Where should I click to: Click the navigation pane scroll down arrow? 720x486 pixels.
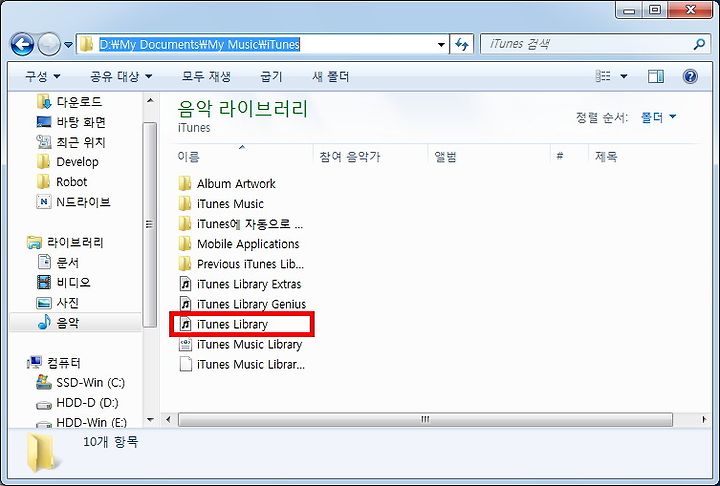coord(150,419)
